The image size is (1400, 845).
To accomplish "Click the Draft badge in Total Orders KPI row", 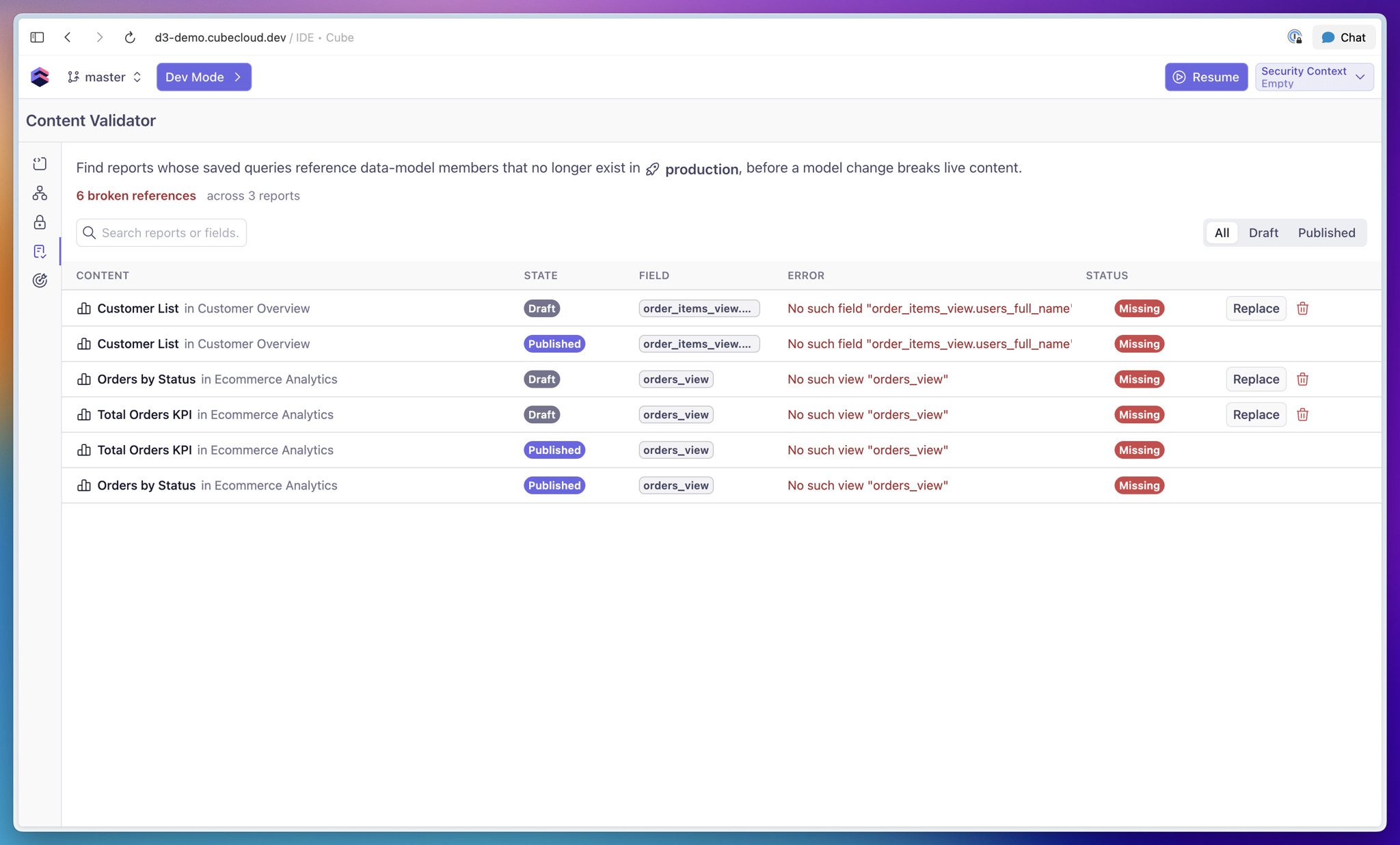I will (541, 415).
